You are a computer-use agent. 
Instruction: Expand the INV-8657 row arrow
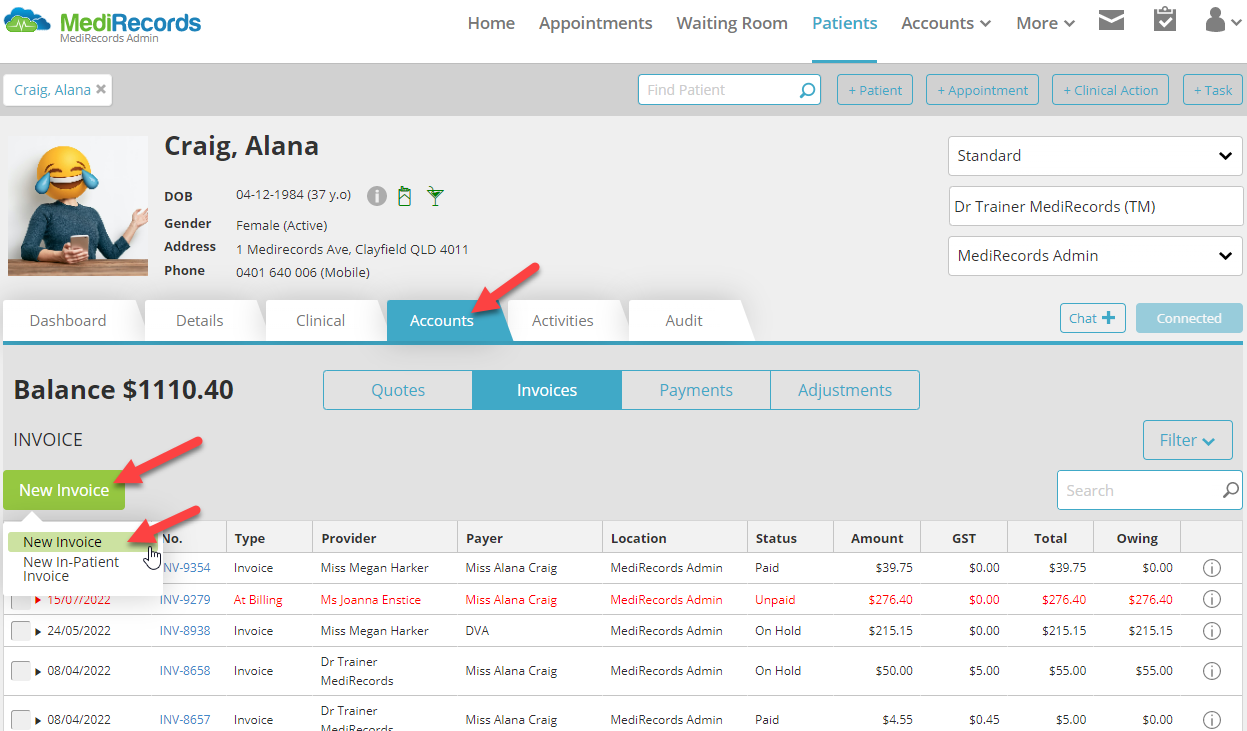(38, 720)
